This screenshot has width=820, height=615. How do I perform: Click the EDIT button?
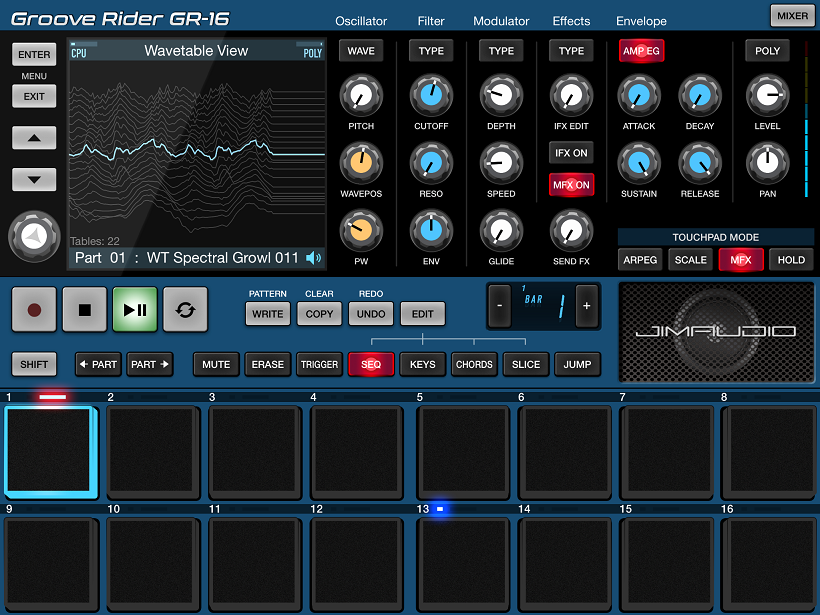coord(423,314)
